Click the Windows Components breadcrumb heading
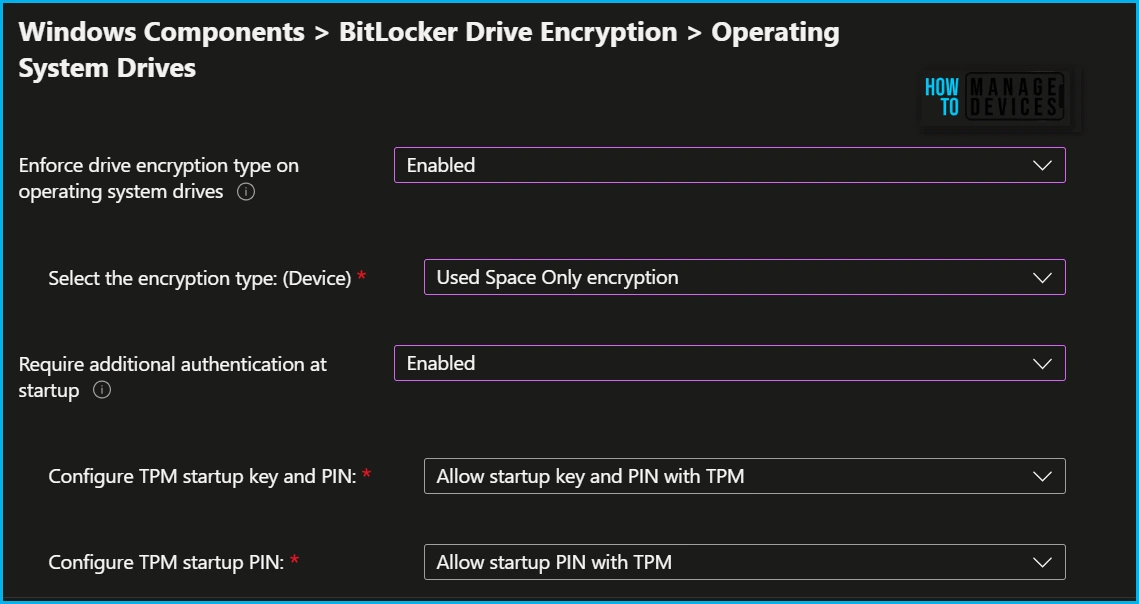 pos(161,32)
